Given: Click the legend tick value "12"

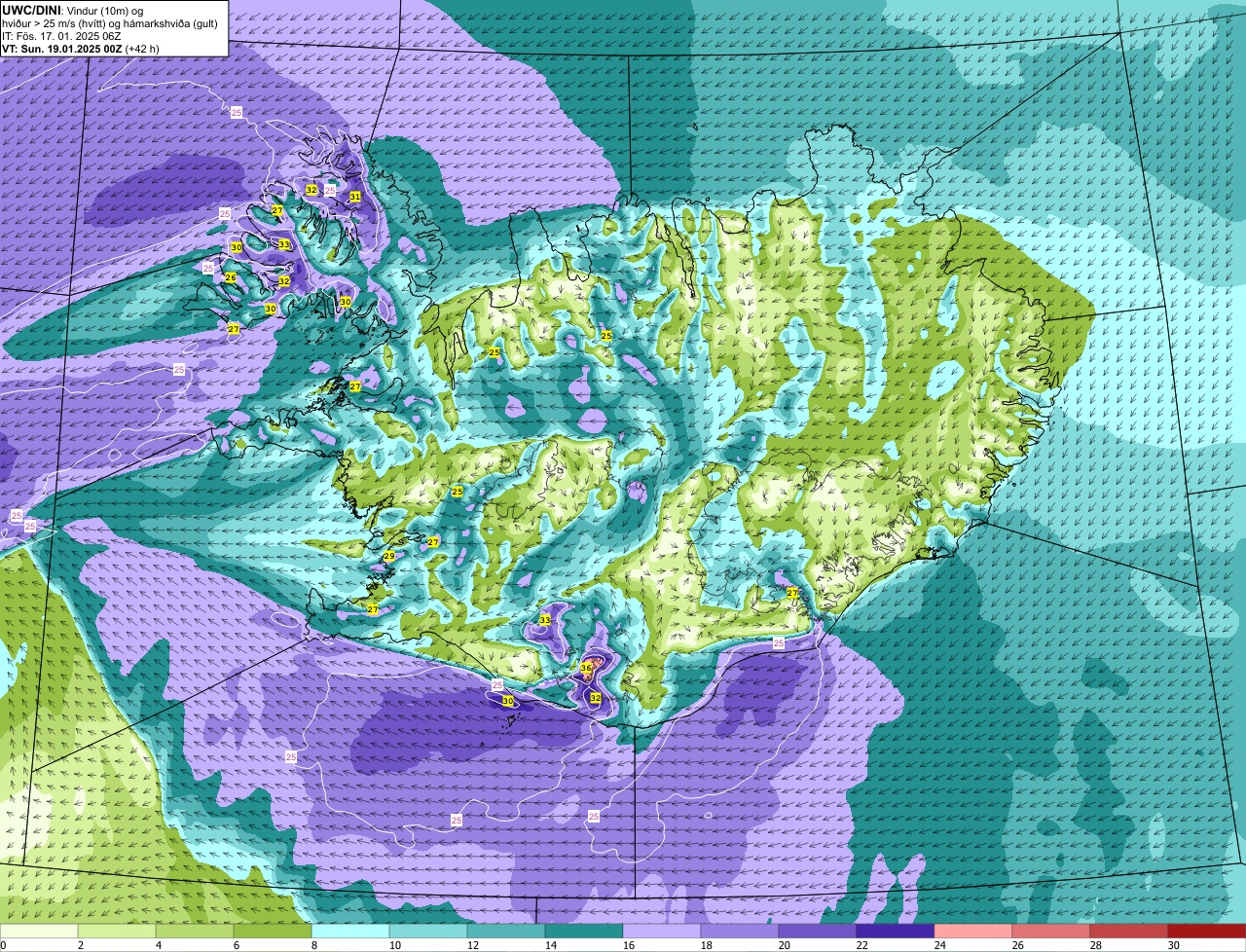Looking at the screenshot, I should click(x=473, y=945).
